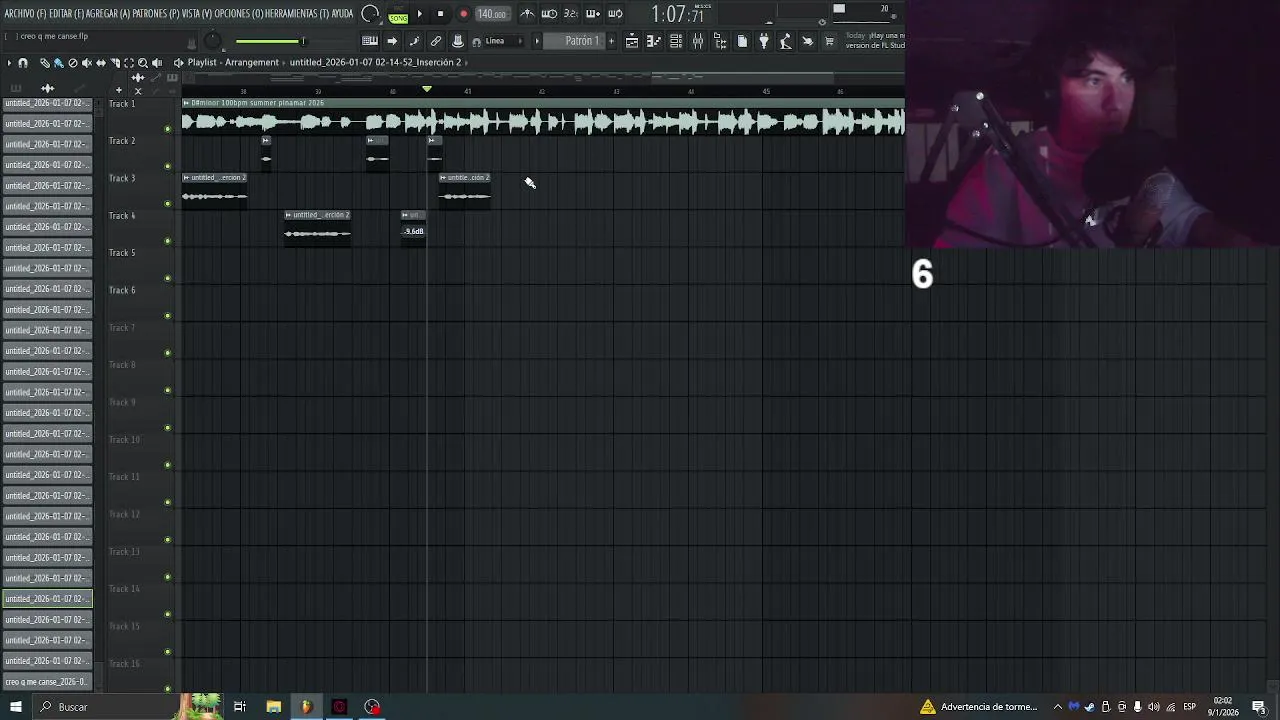Toggle the wait-for-input icon

(x=549, y=14)
